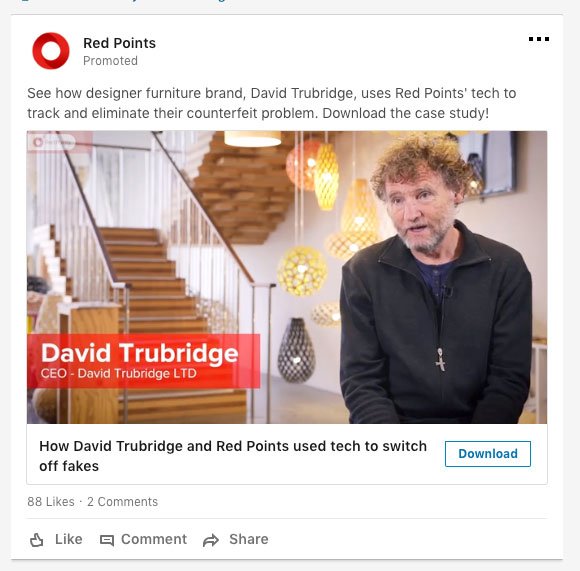580x571 pixels.
Task: Click the CEO - David Trubridge LTD caption
Action: [x=118, y=373]
